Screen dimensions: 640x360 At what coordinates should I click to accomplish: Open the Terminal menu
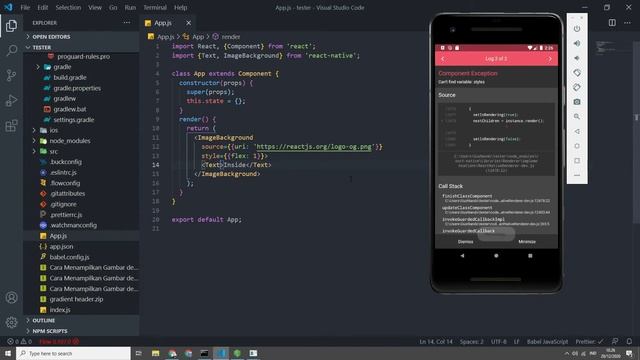click(x=155, y=7)
